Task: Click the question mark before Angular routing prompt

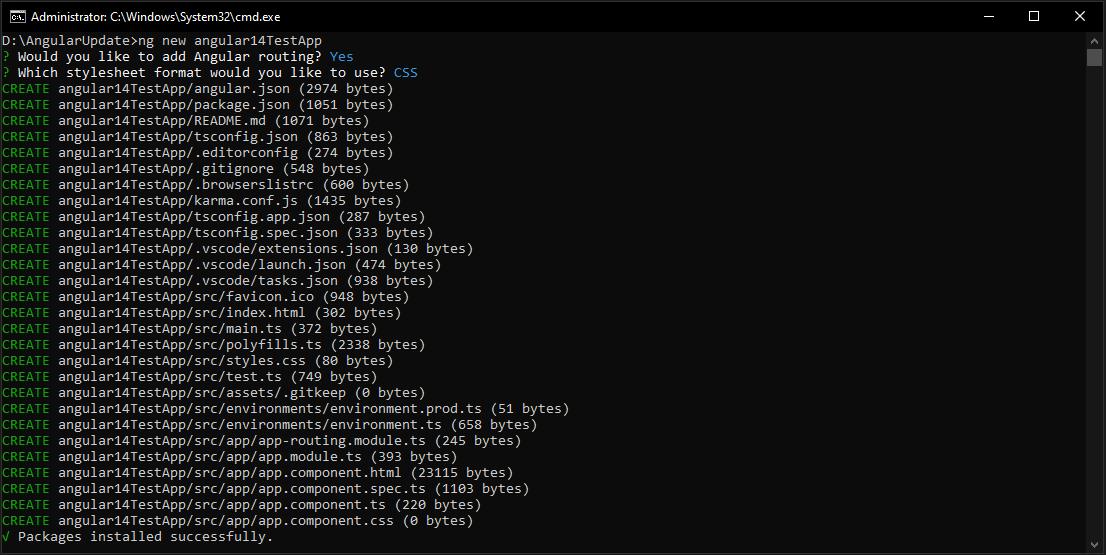Action: click(6, 57)
